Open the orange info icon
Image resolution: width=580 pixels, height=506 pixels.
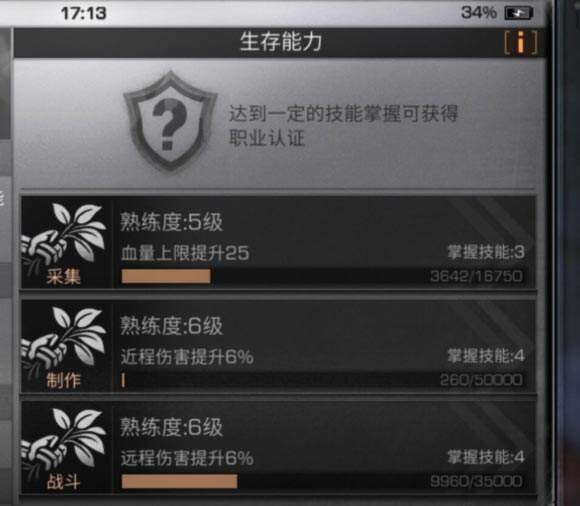(x=521, y=43)
